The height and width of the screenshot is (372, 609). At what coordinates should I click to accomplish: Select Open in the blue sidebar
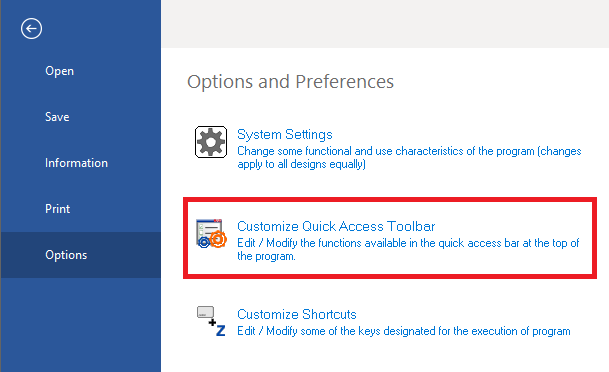click(59, 71)
